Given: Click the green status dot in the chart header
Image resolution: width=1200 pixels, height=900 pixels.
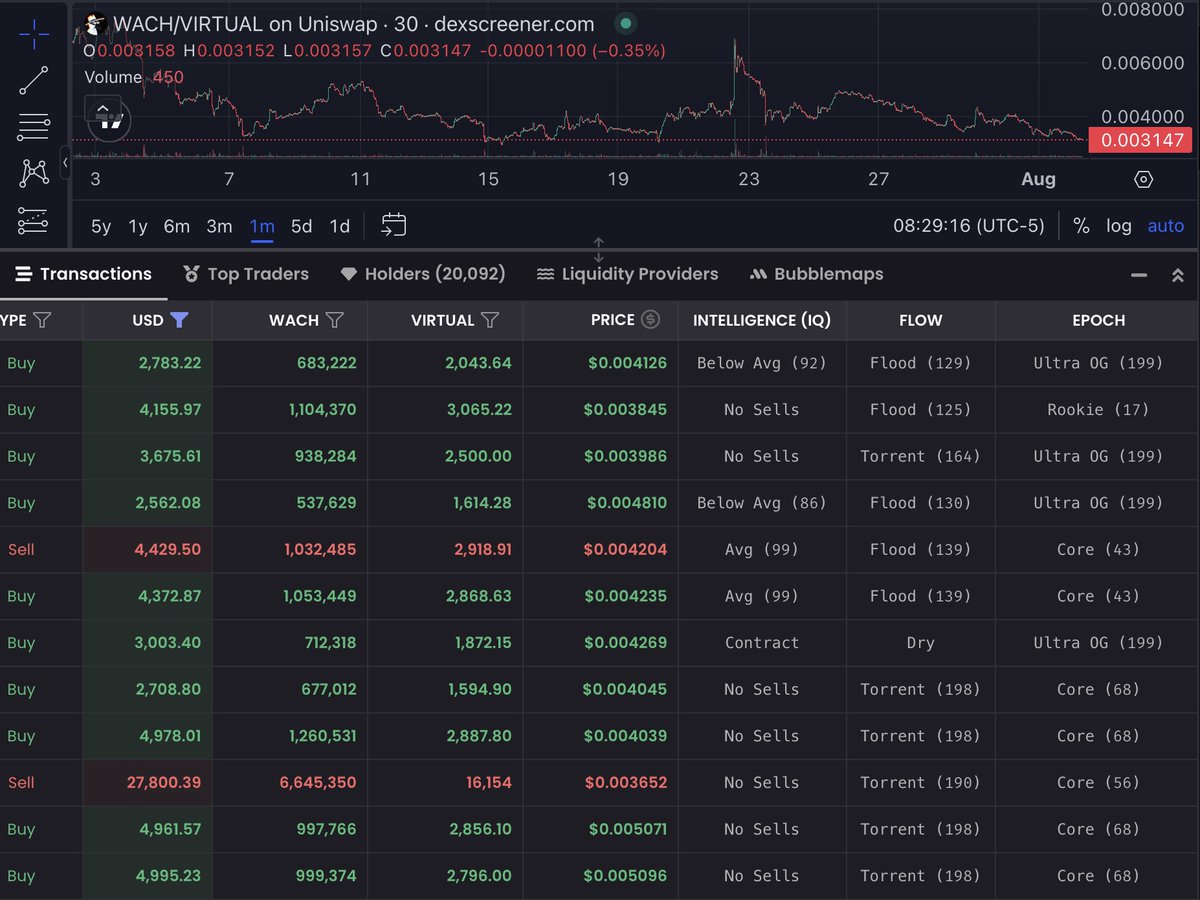Looking at the screenshot, I should click(x=625, y=23).
